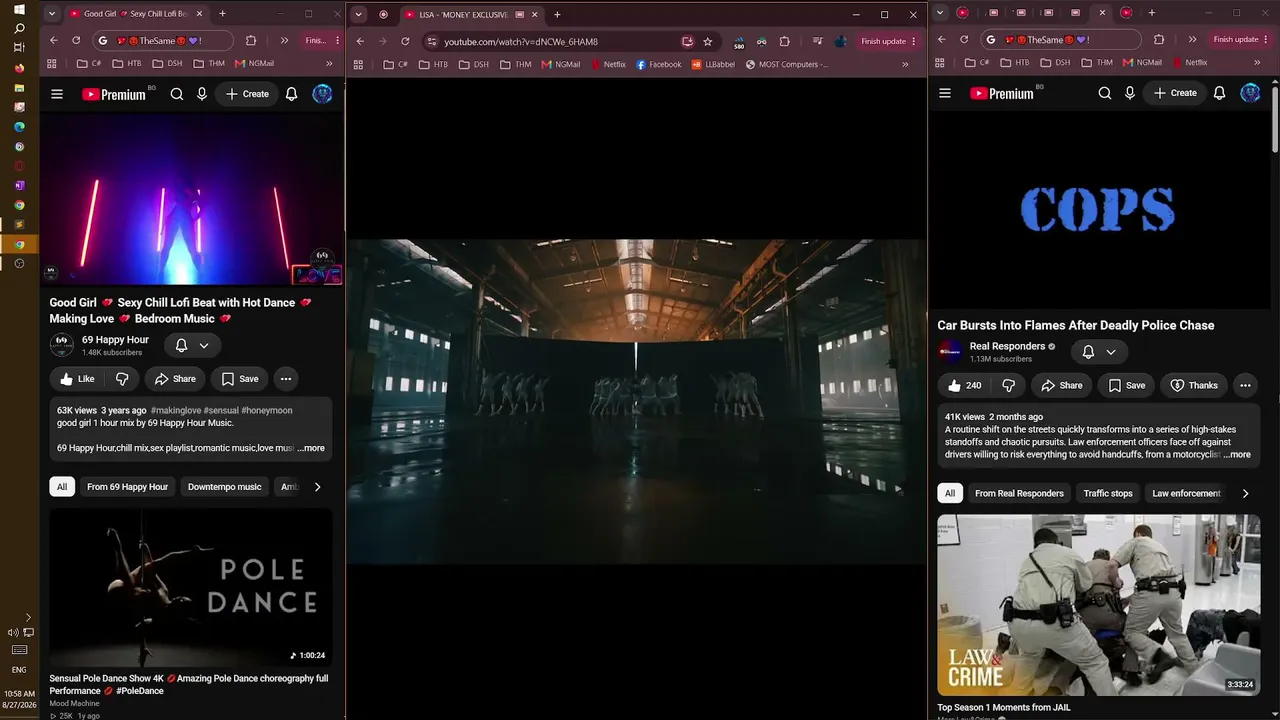This screenshot has width=1280, height=720.
Task: Open notifications bell in left window header
Action: [x=291, y=94]
